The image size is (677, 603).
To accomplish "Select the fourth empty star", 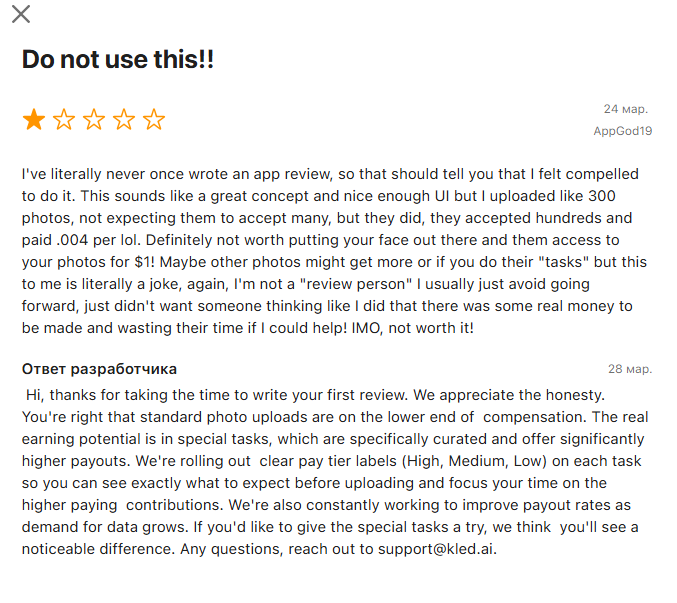I will pos(124,120).
